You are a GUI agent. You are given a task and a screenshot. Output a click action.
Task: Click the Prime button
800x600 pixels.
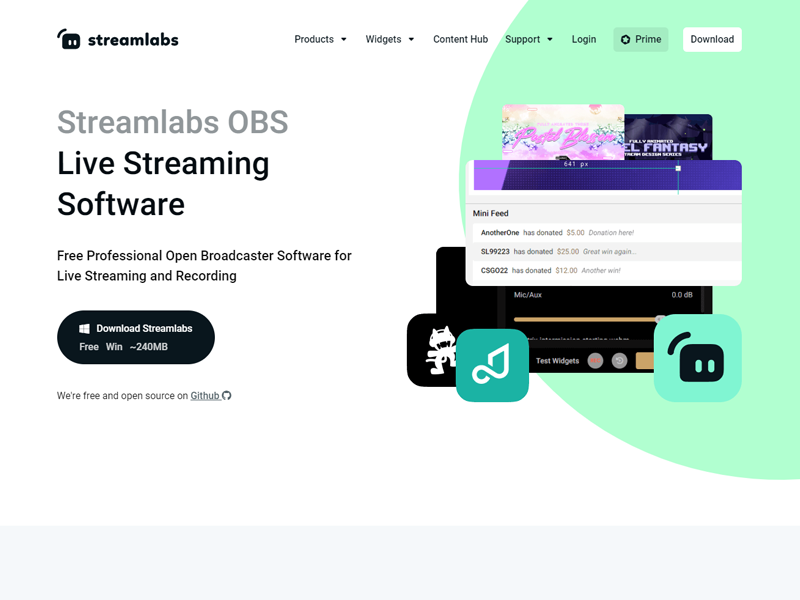point(641,39)
